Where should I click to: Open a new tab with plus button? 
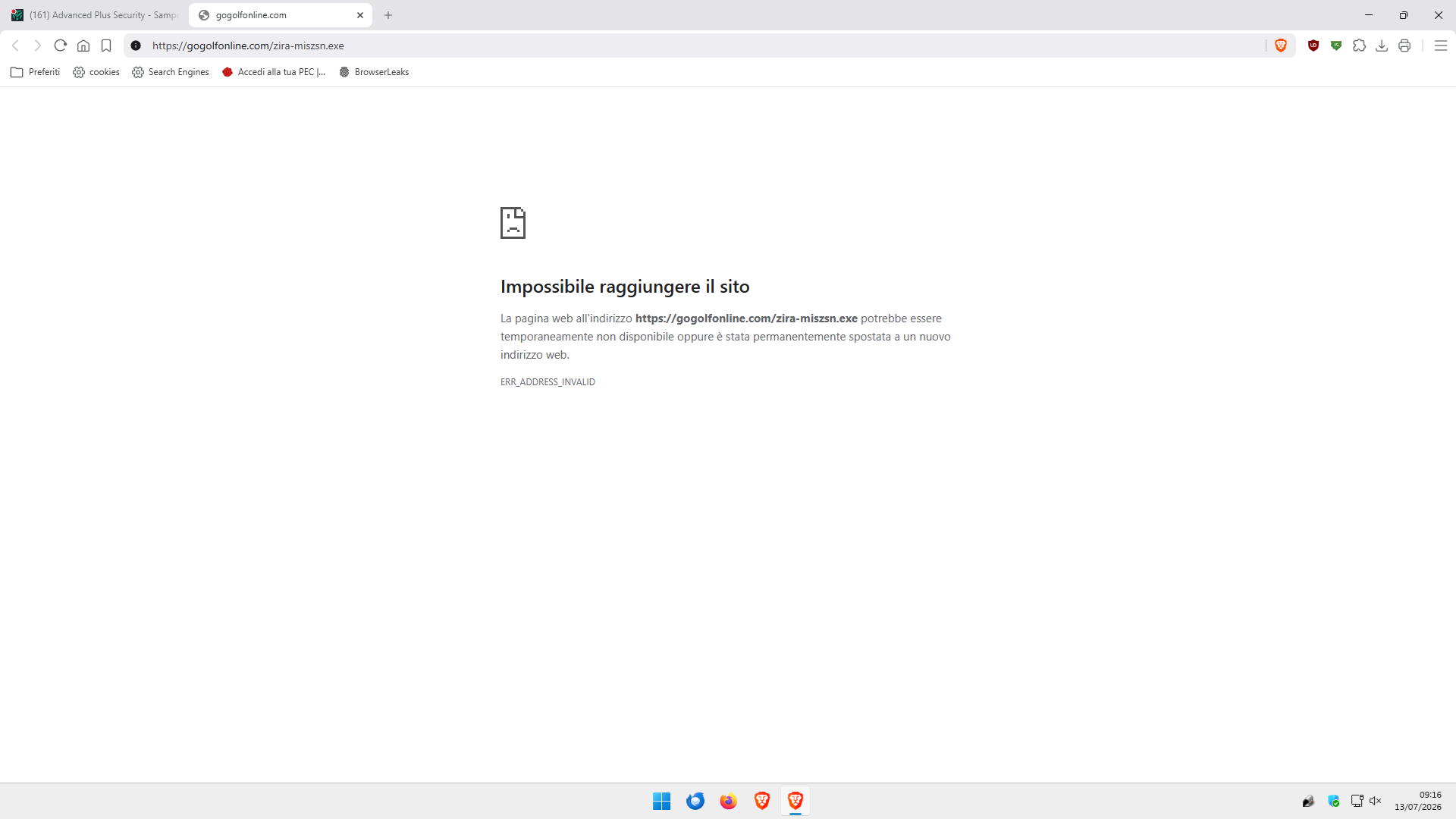tap(388, 15)
